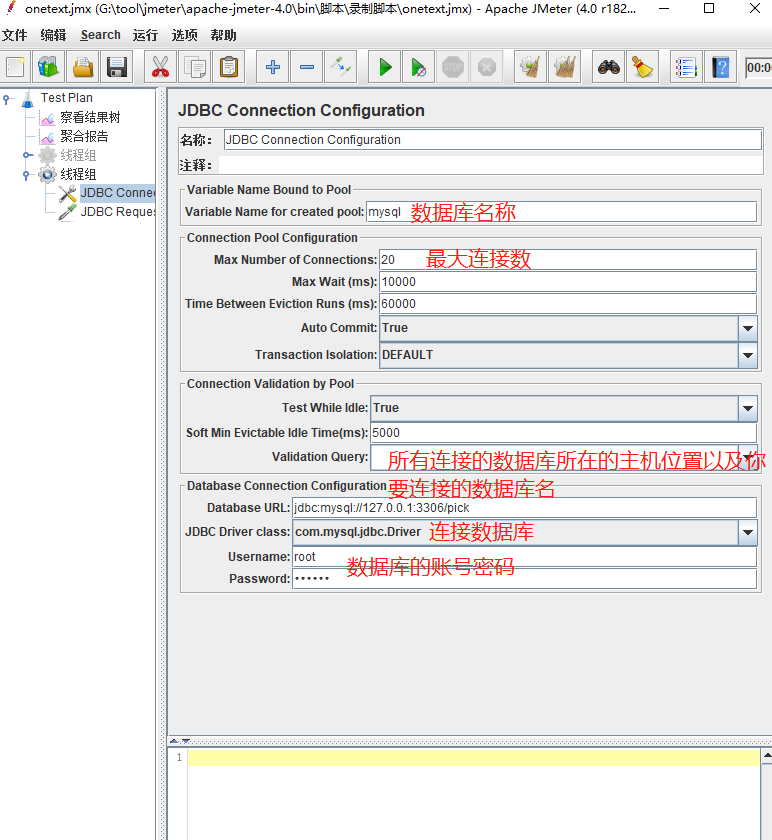The width and height of the screenshot is (772, 840).
Task: Select JDBC Connection Configuration tree node
Action: tap(117, 193)
